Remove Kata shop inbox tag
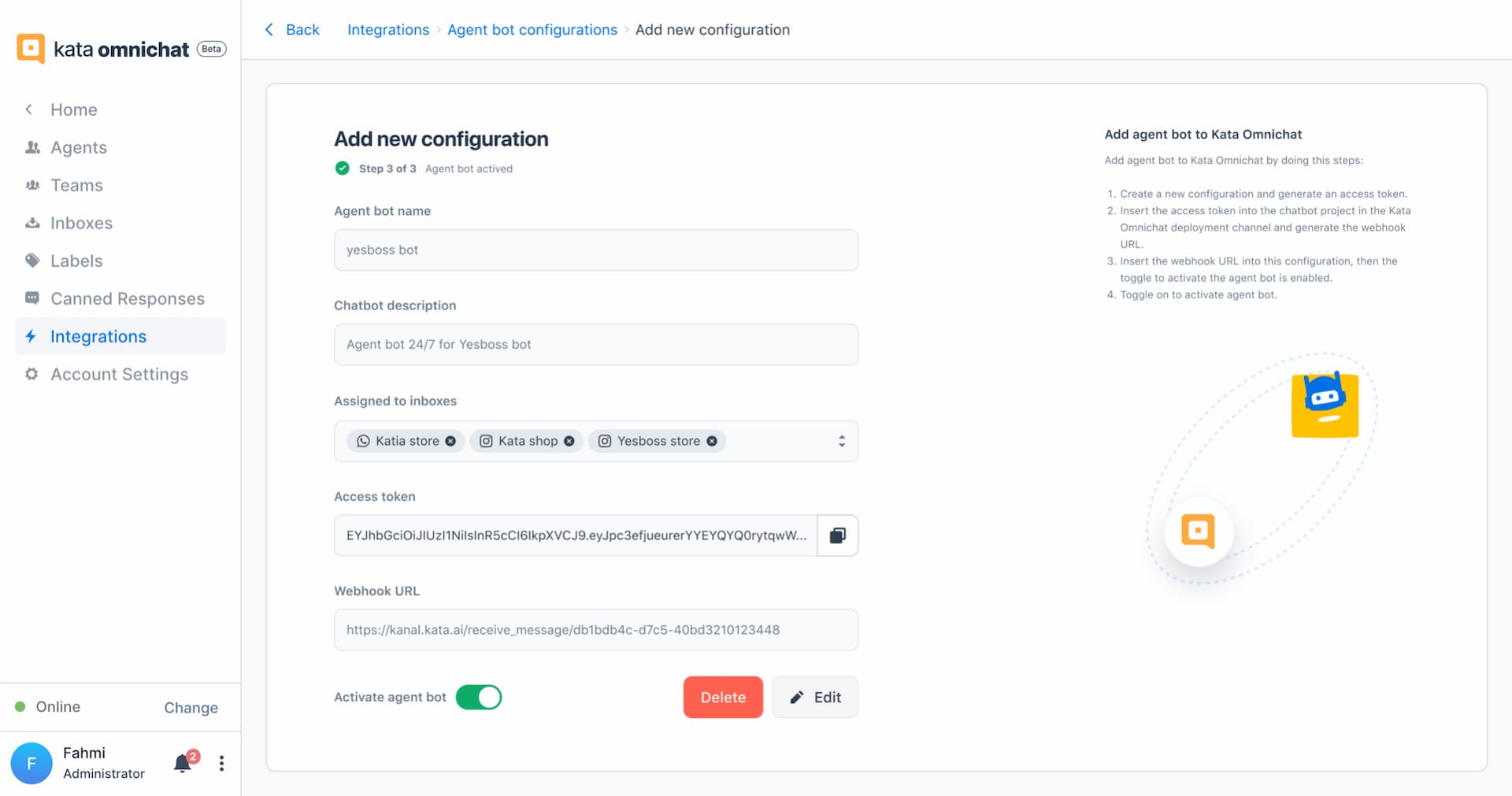The height and width of the screenshot is (796, 1512). point(569,441)
